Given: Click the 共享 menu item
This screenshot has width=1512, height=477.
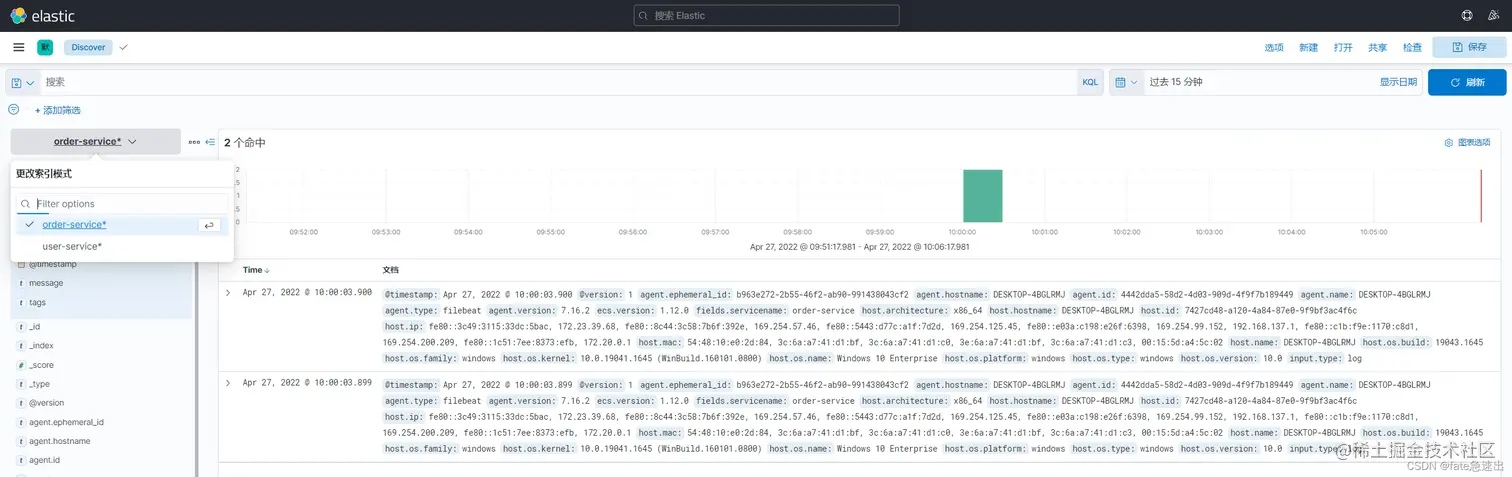Looking at the screenshot, I should click(x=1378, y=48).
